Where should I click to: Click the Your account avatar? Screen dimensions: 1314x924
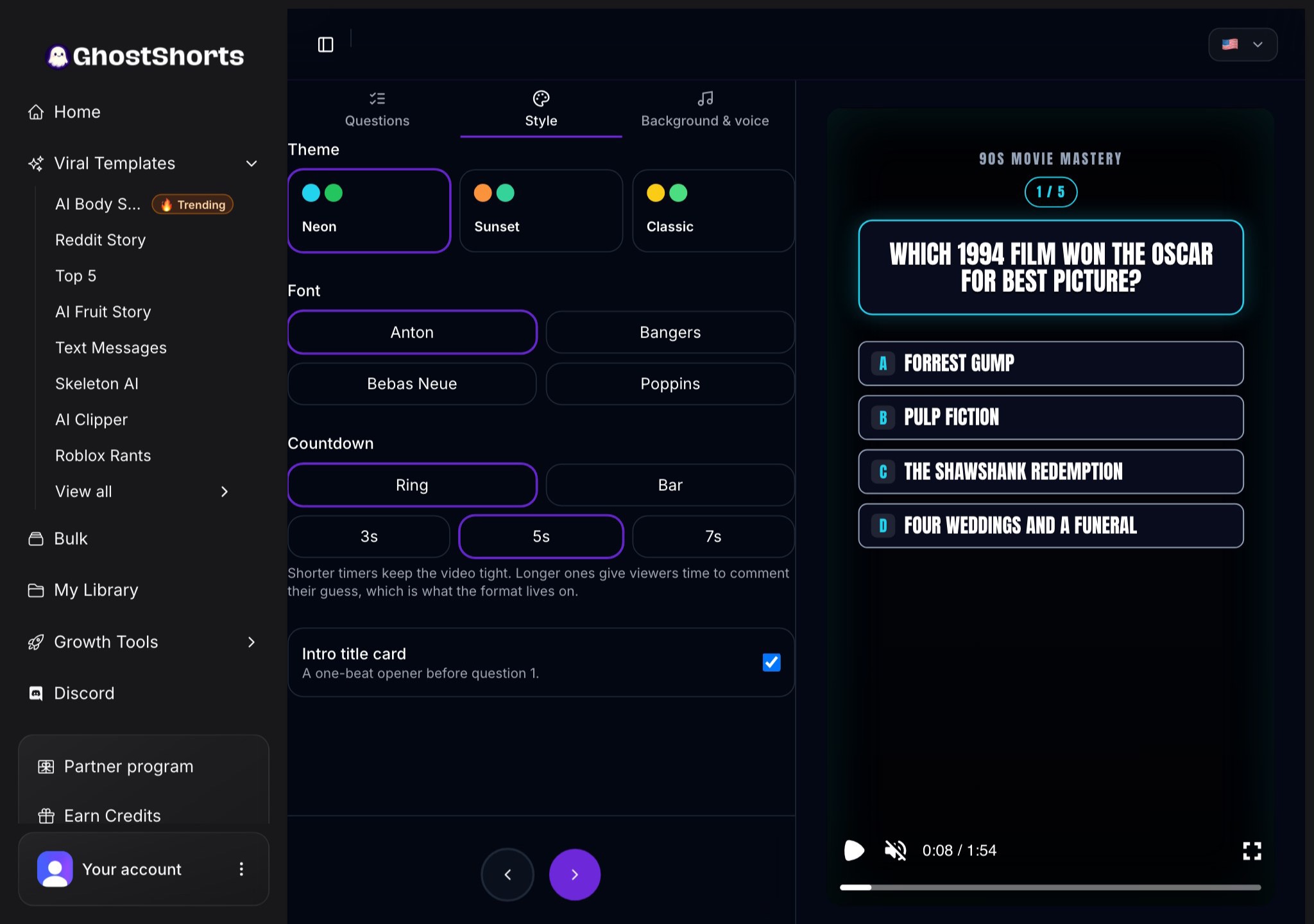[55, 869]
